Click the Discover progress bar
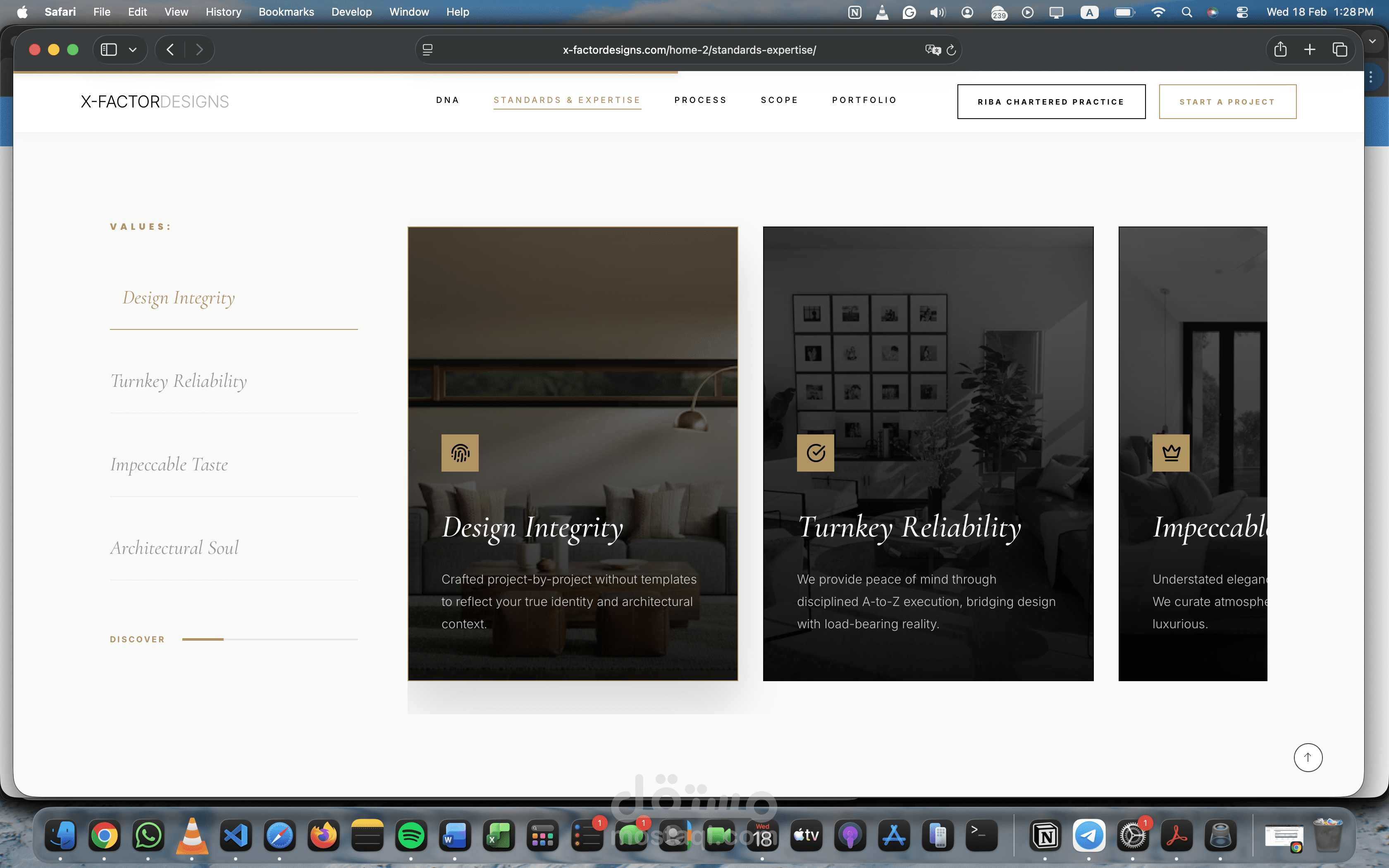The image size is (1389, 868). pos(270,639)
